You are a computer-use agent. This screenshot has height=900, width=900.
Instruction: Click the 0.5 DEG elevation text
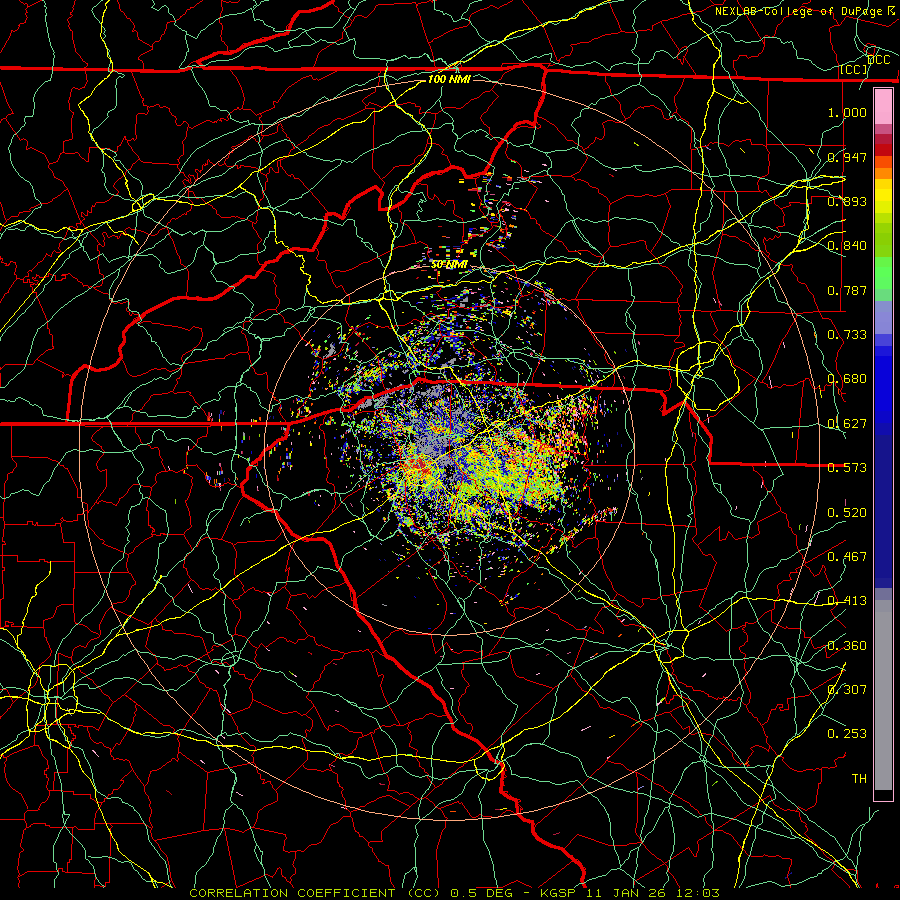(480, 893)
